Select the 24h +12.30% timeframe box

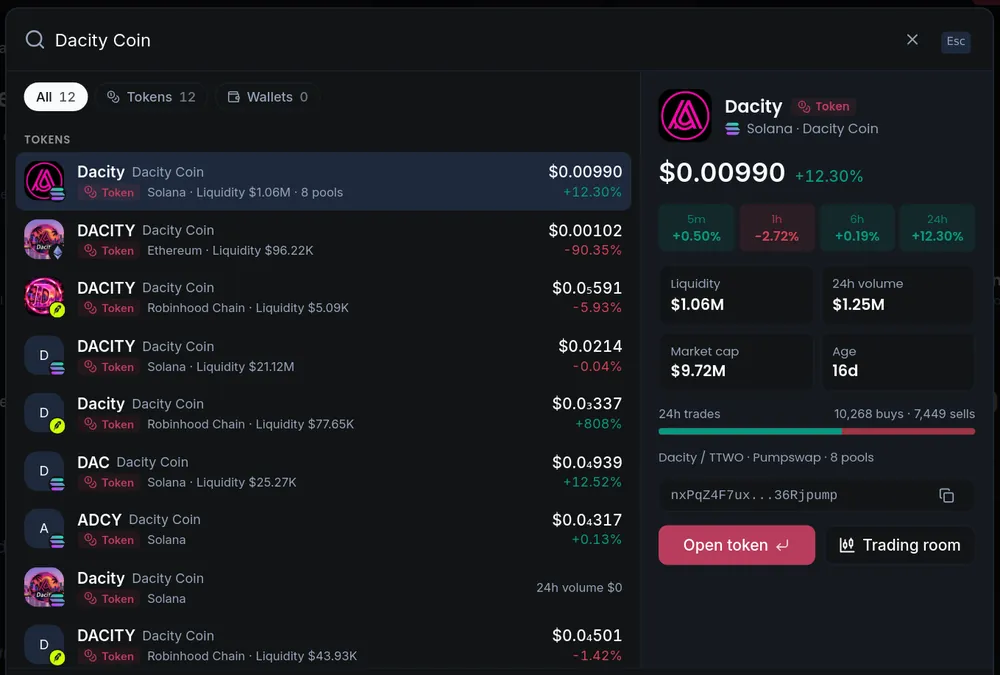click(937, 228)
